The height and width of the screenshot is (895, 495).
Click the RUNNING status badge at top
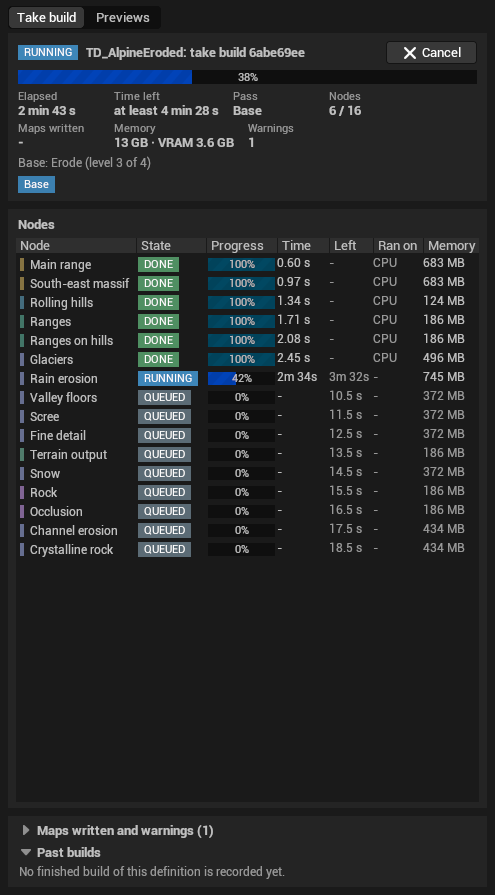coord(48,53)
